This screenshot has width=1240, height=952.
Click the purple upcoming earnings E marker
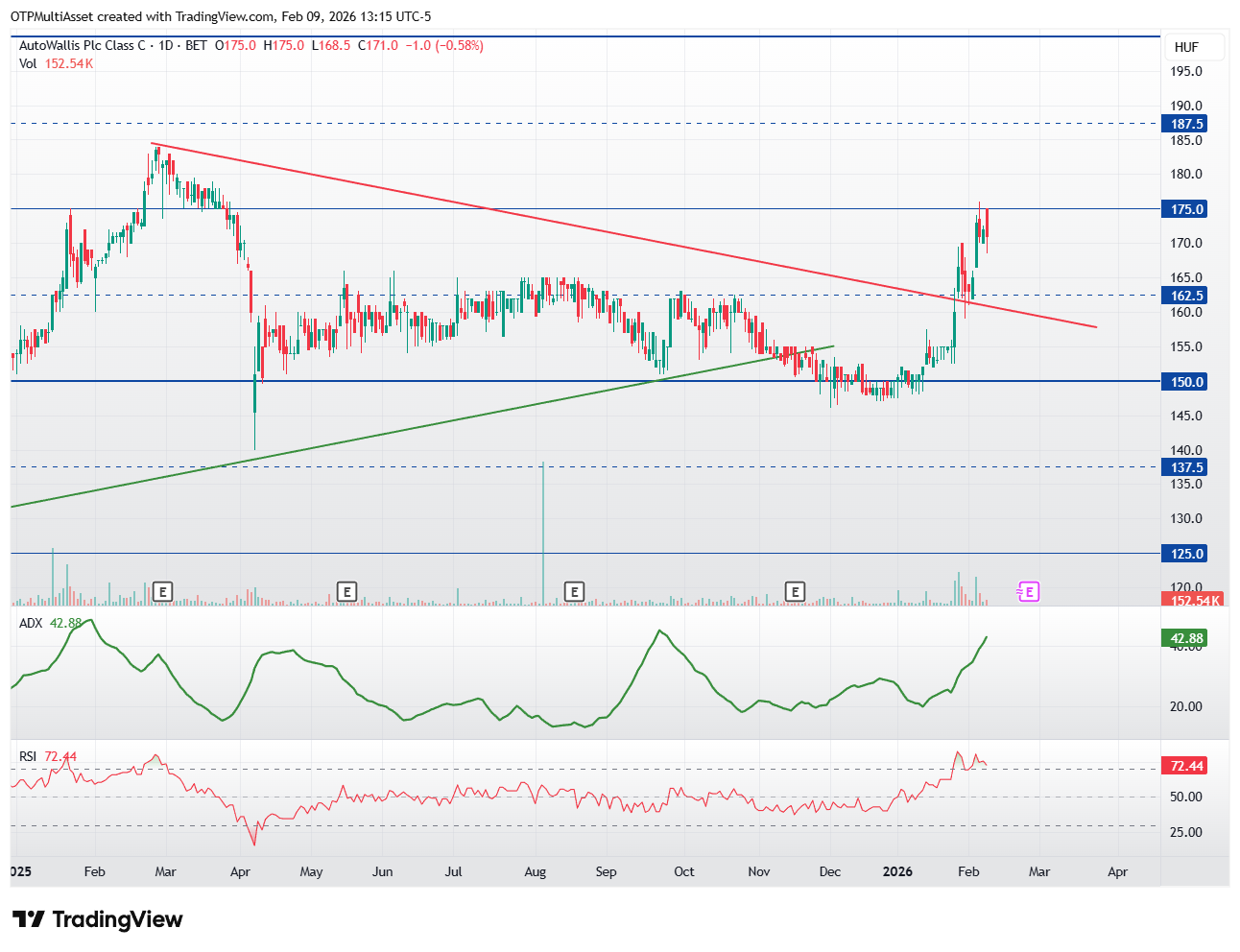pyautogui.click(x=1028, y=592)
